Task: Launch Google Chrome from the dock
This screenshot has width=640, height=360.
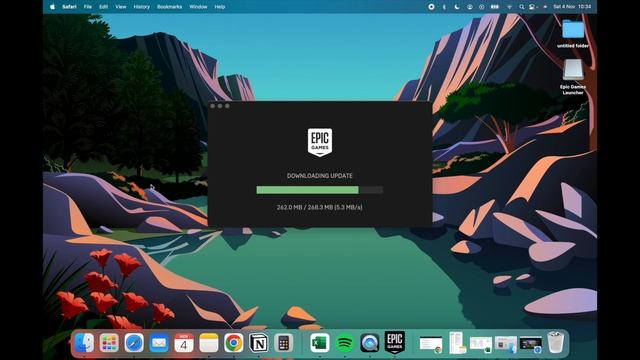Action: pyautogui.click(x=233, y=343)
